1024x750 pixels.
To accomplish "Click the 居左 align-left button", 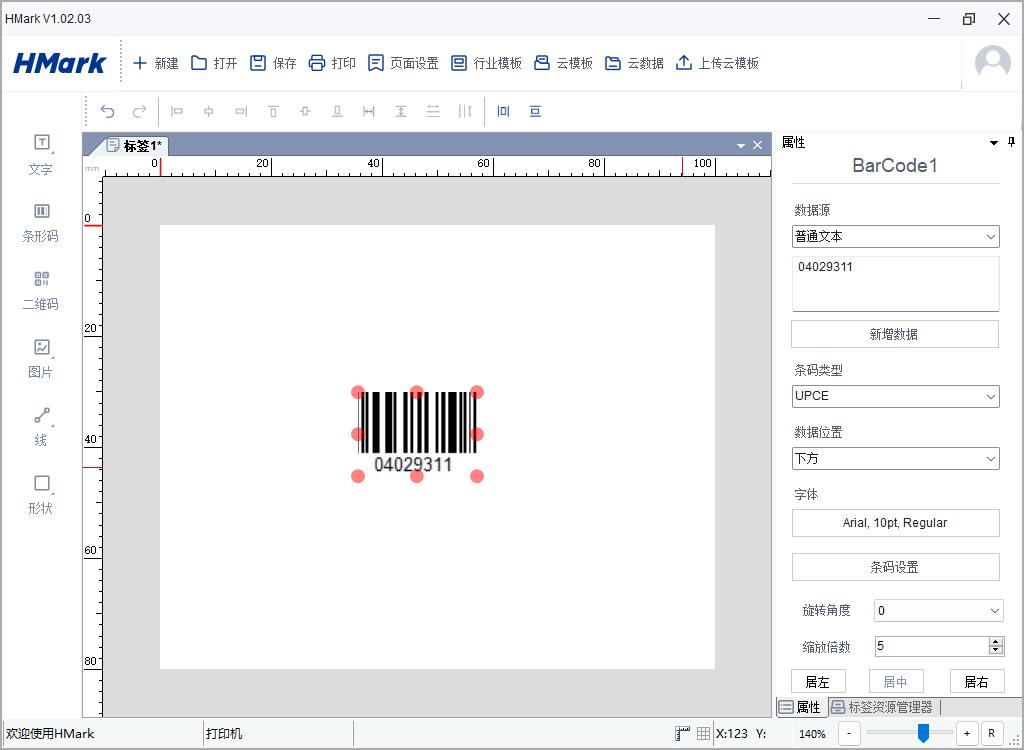I will point(818,681).
